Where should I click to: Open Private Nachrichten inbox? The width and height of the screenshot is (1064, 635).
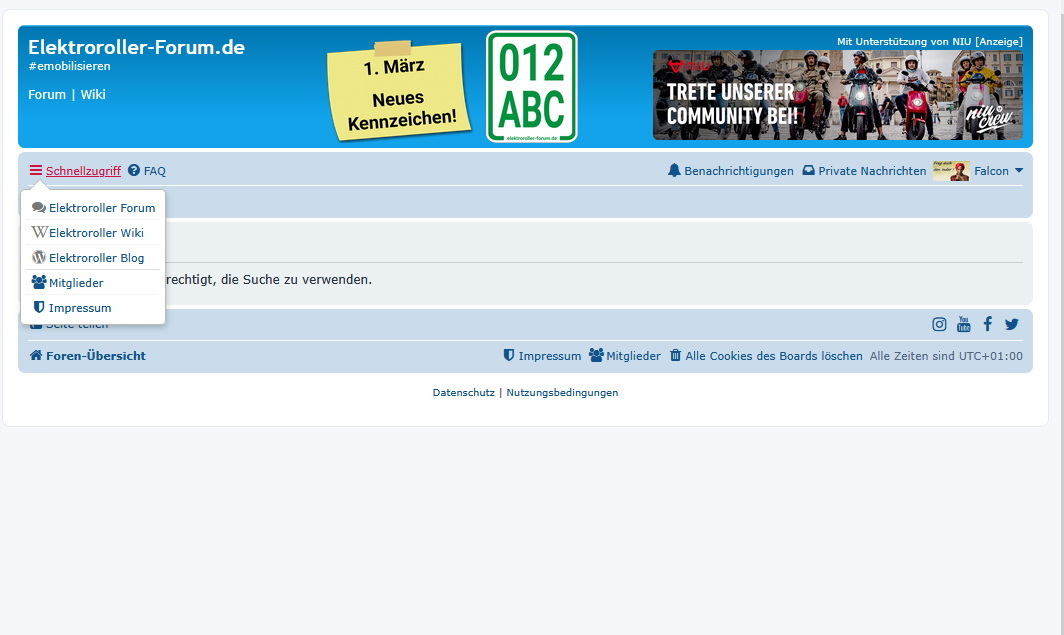pyautogui.click(x=864, y=171)
